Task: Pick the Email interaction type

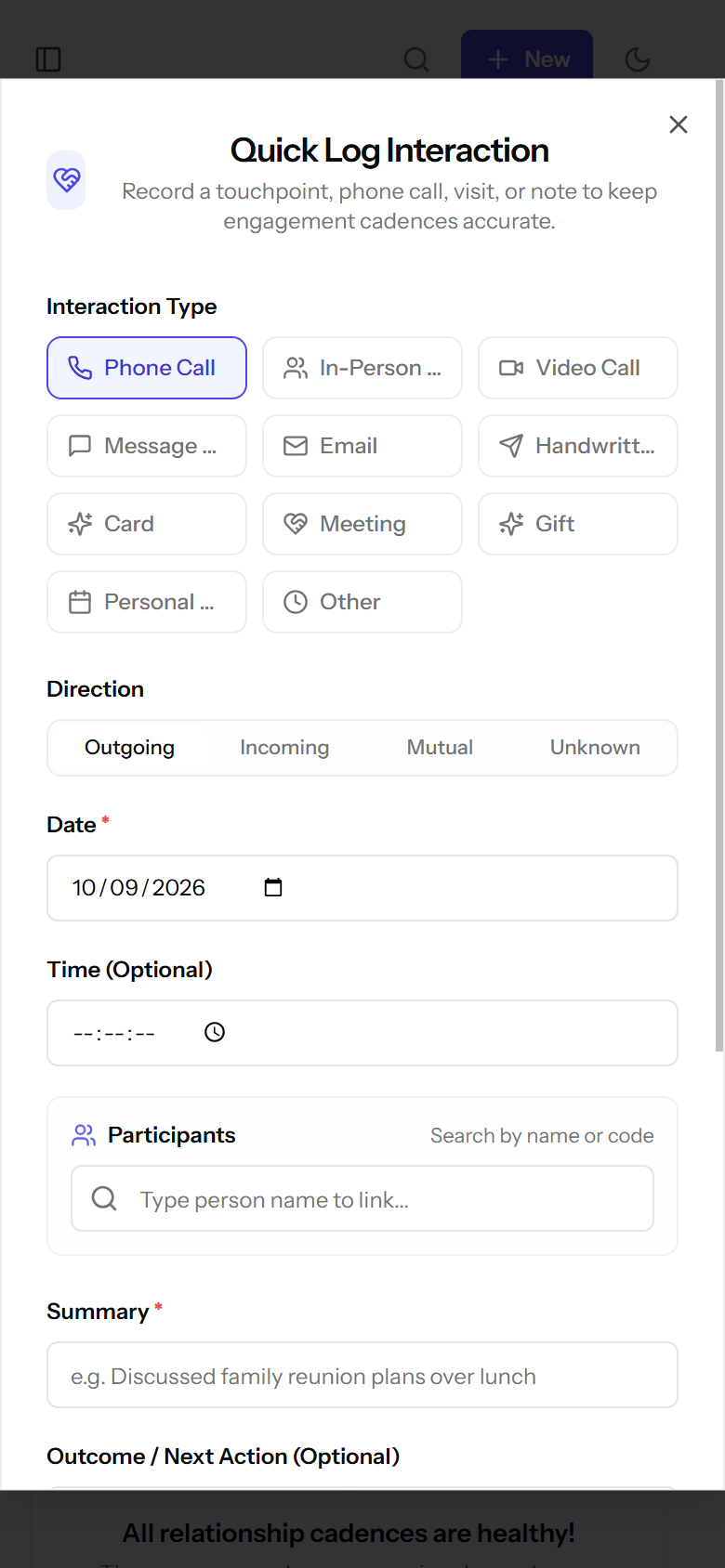Action: click(362, 446)
